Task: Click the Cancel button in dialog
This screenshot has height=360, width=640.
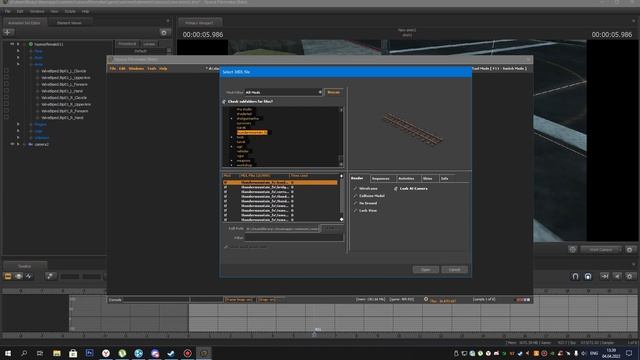Action: click(455, 270)
